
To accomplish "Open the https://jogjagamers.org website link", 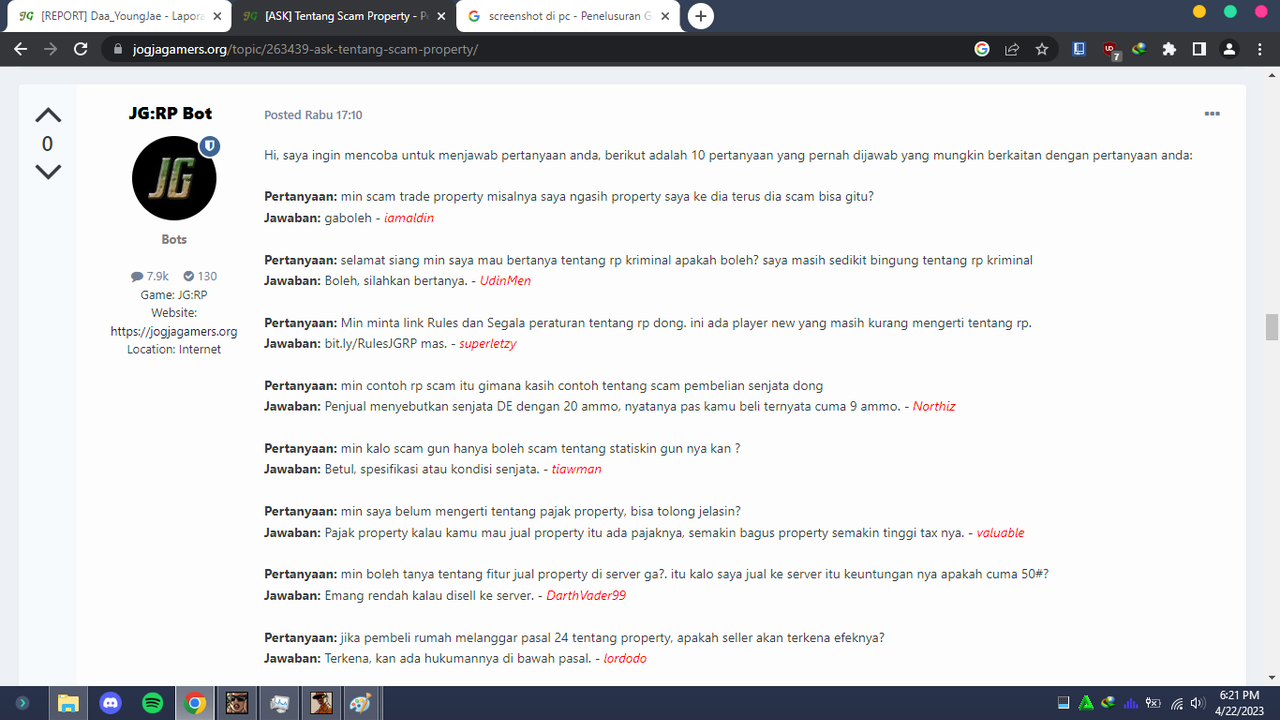I will tap(174, 331).
